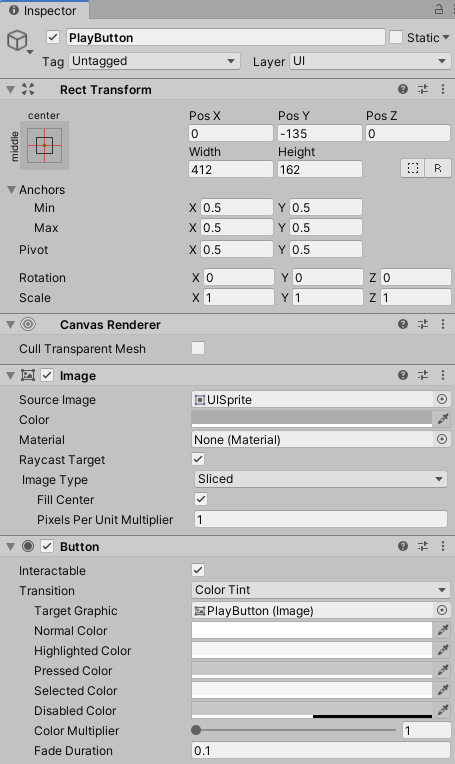Open the Layer UI dropdown
Image resolution: width=455 pixels, height=764 pixels.
click(x=370, y=61)
